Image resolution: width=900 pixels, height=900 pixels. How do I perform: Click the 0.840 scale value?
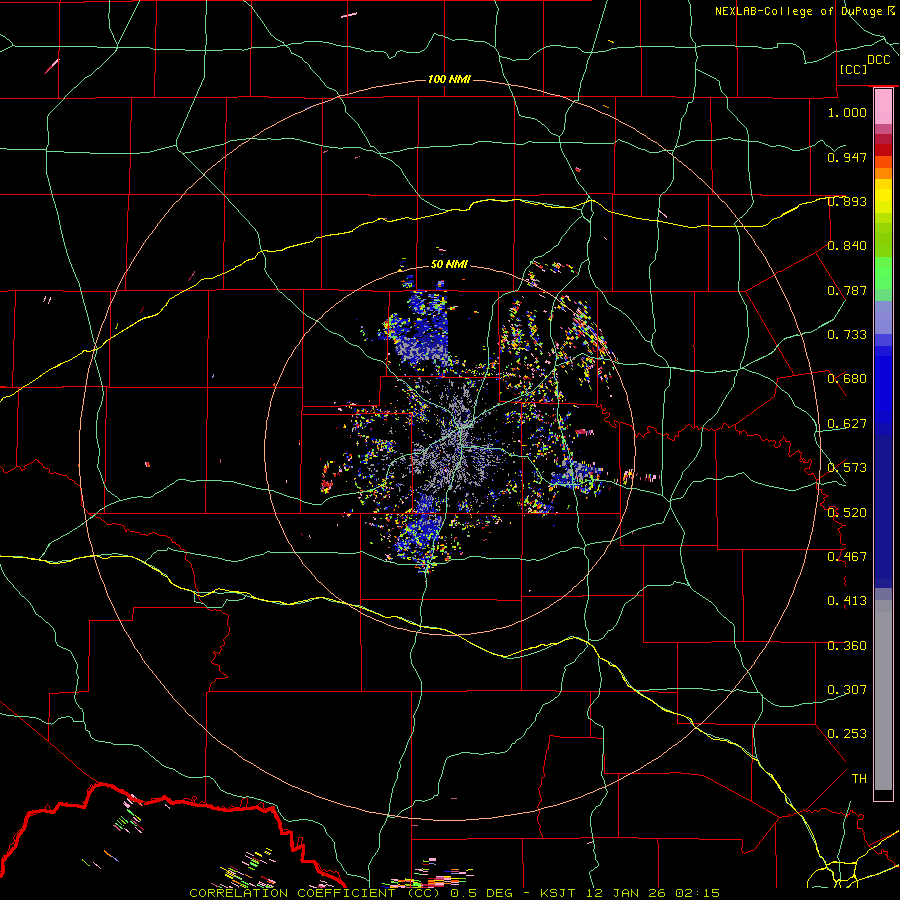[847, 246]
